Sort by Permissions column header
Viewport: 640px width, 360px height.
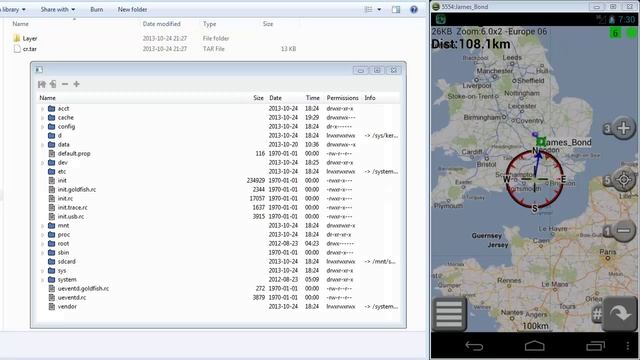[342, 98]
